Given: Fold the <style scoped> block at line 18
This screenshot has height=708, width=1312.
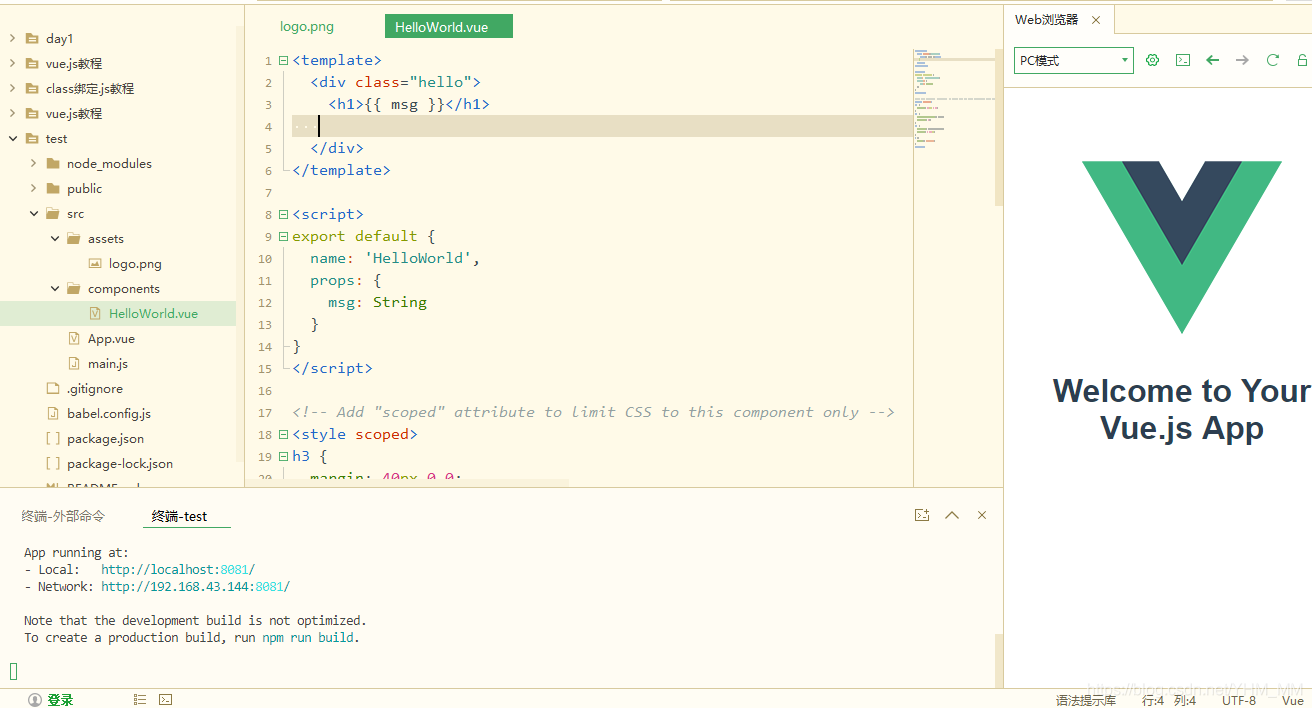Looking at the screenshot, I should pyautogui.click(x=283, y=435).
